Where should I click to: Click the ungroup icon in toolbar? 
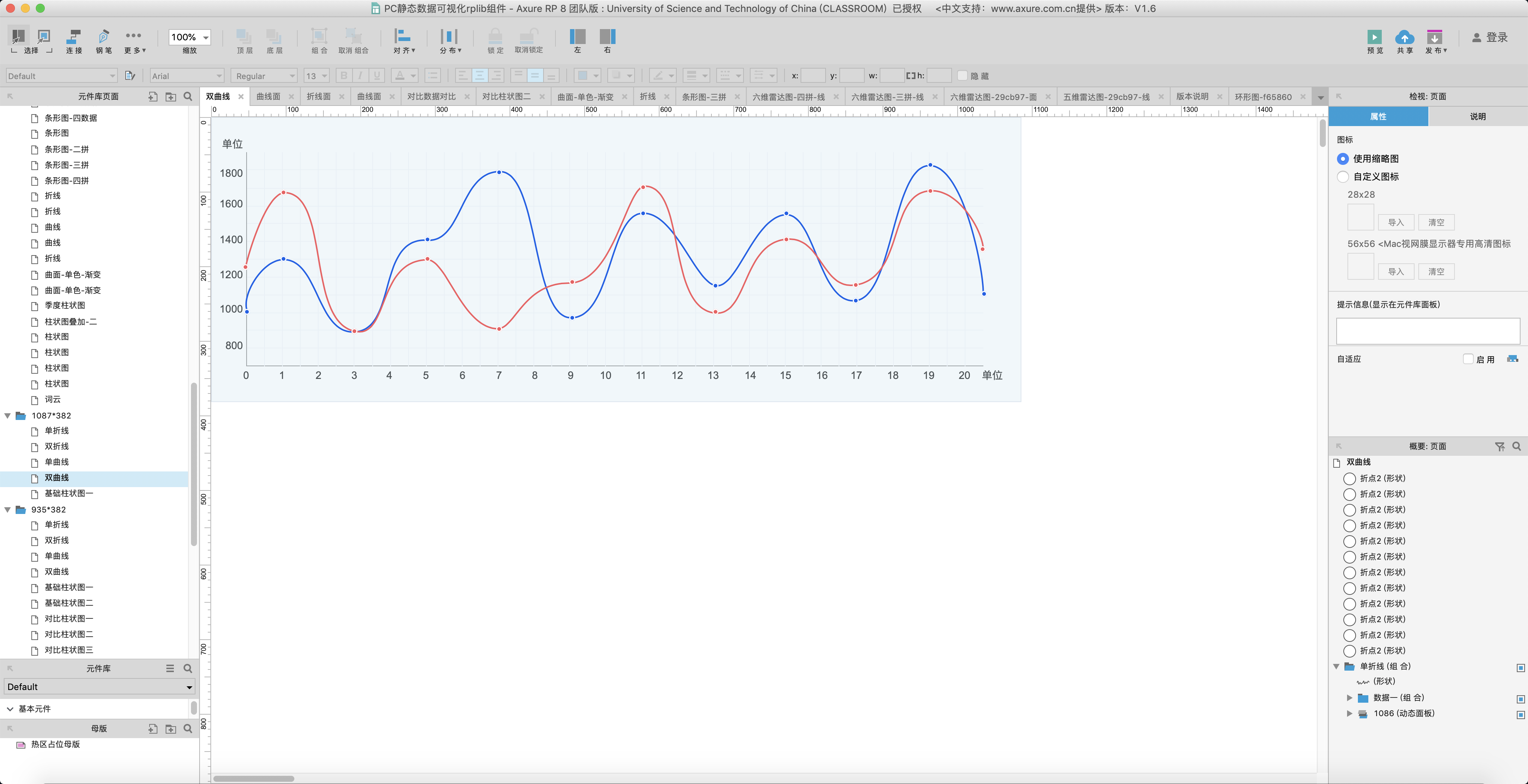[353, 37]
